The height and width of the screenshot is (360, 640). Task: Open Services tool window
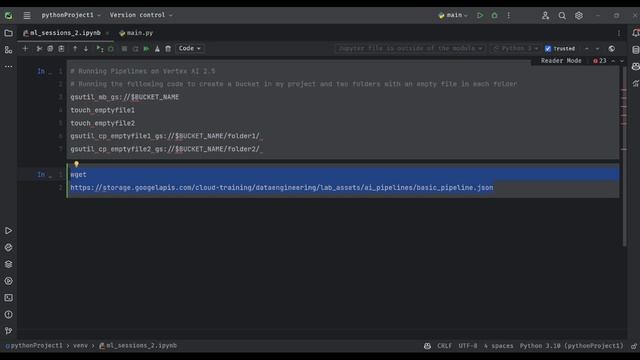point(8,281)
